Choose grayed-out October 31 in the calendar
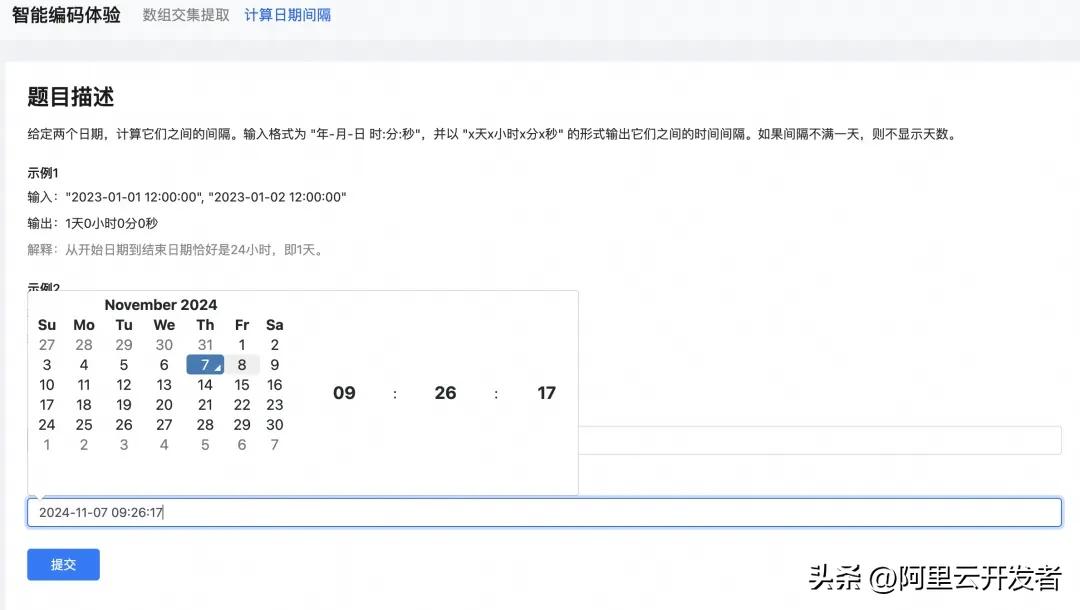The image size is (1080, 610). [x=205, y=345]
